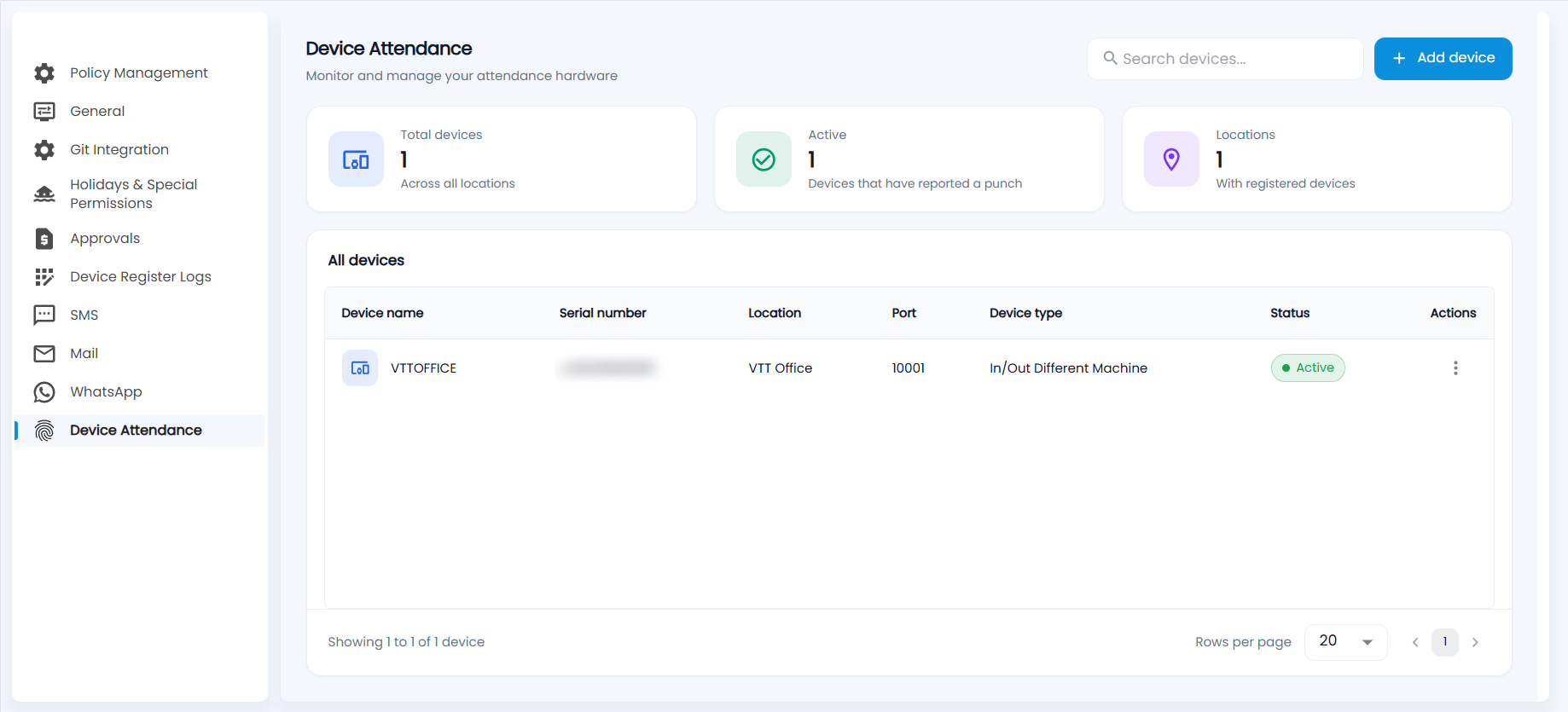Click the In/Out Different Machine cell

1068,368
